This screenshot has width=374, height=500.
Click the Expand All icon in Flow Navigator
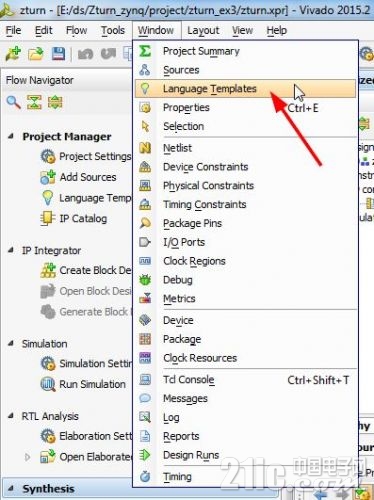[55, 102]
